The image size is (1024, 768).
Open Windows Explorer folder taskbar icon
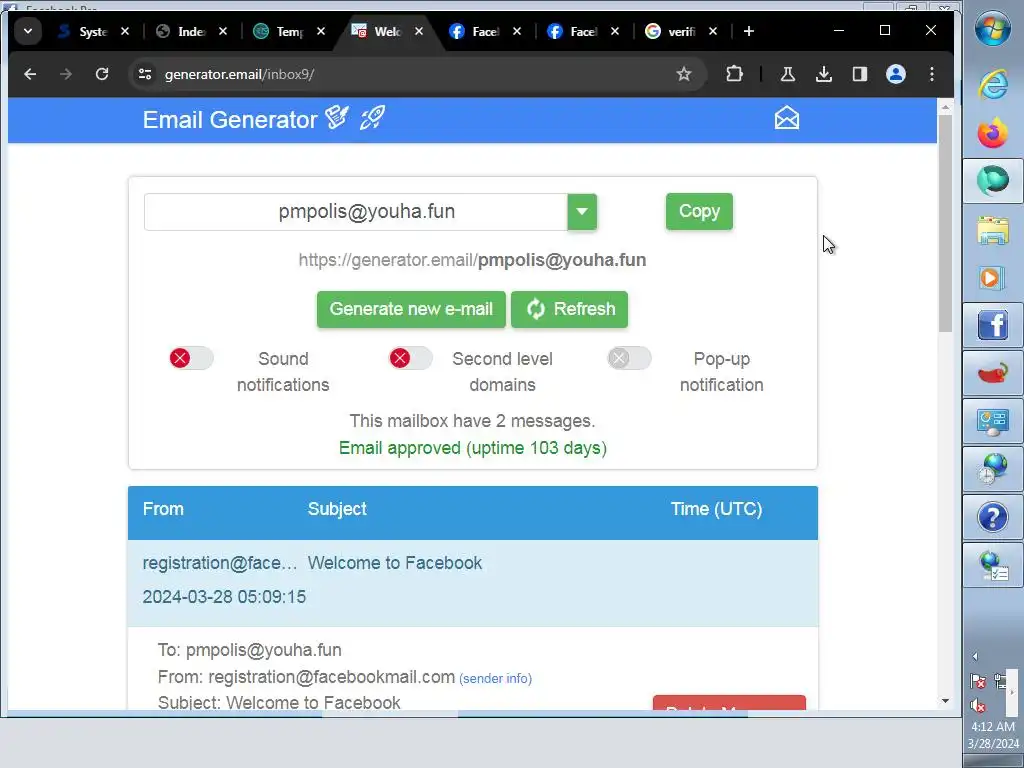993,230
